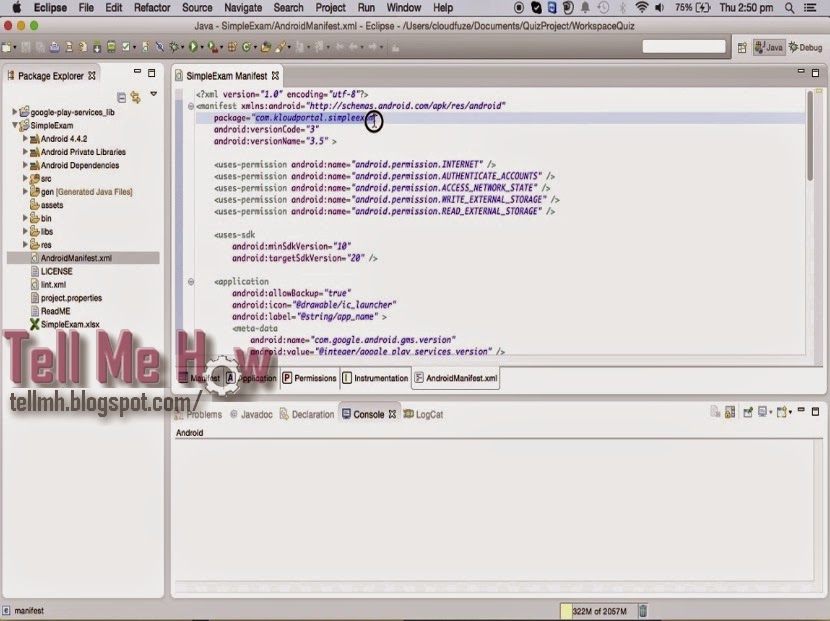Open the Run menu

click(366, 7)
